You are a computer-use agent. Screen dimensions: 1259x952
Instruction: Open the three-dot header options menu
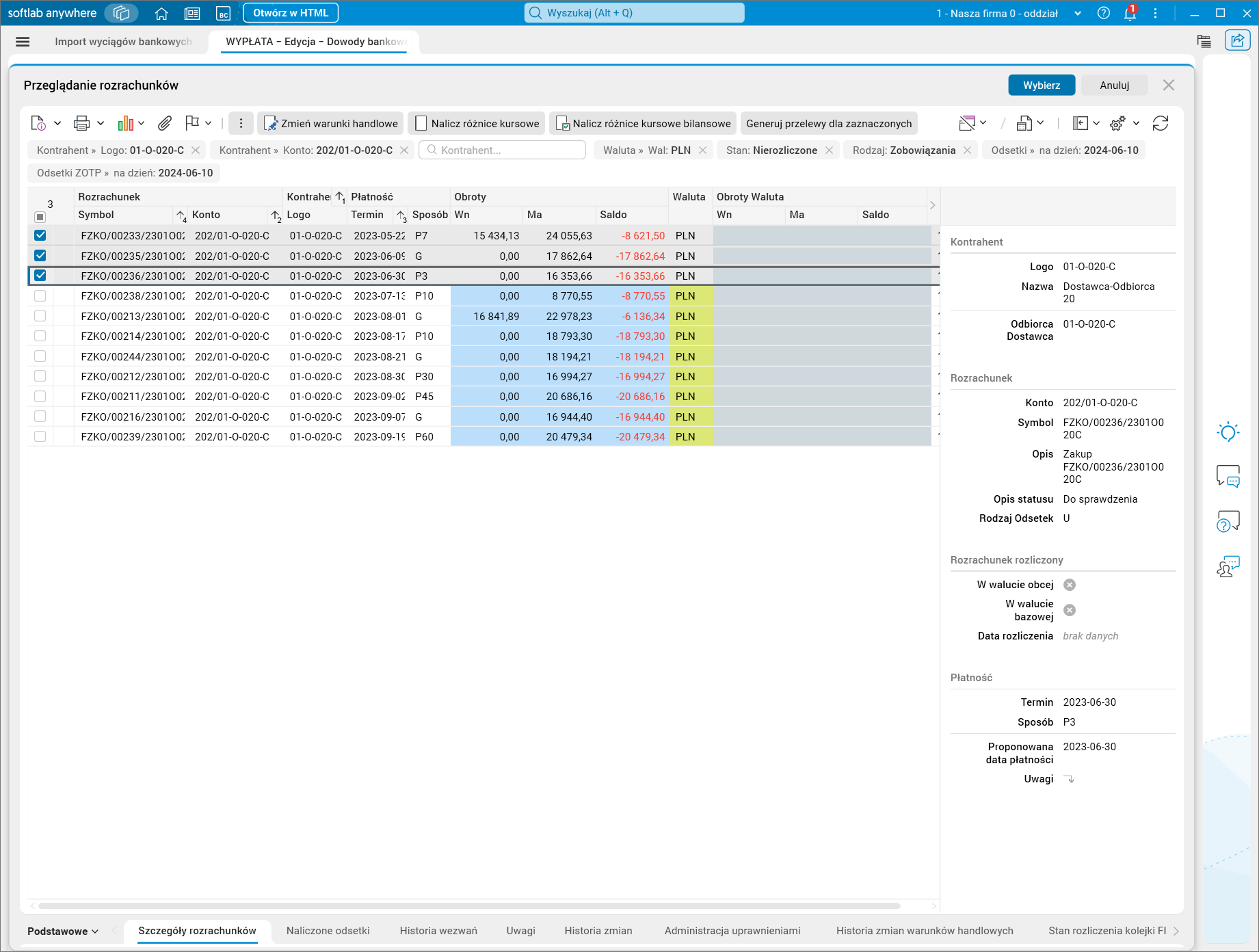pos(1155,13)
